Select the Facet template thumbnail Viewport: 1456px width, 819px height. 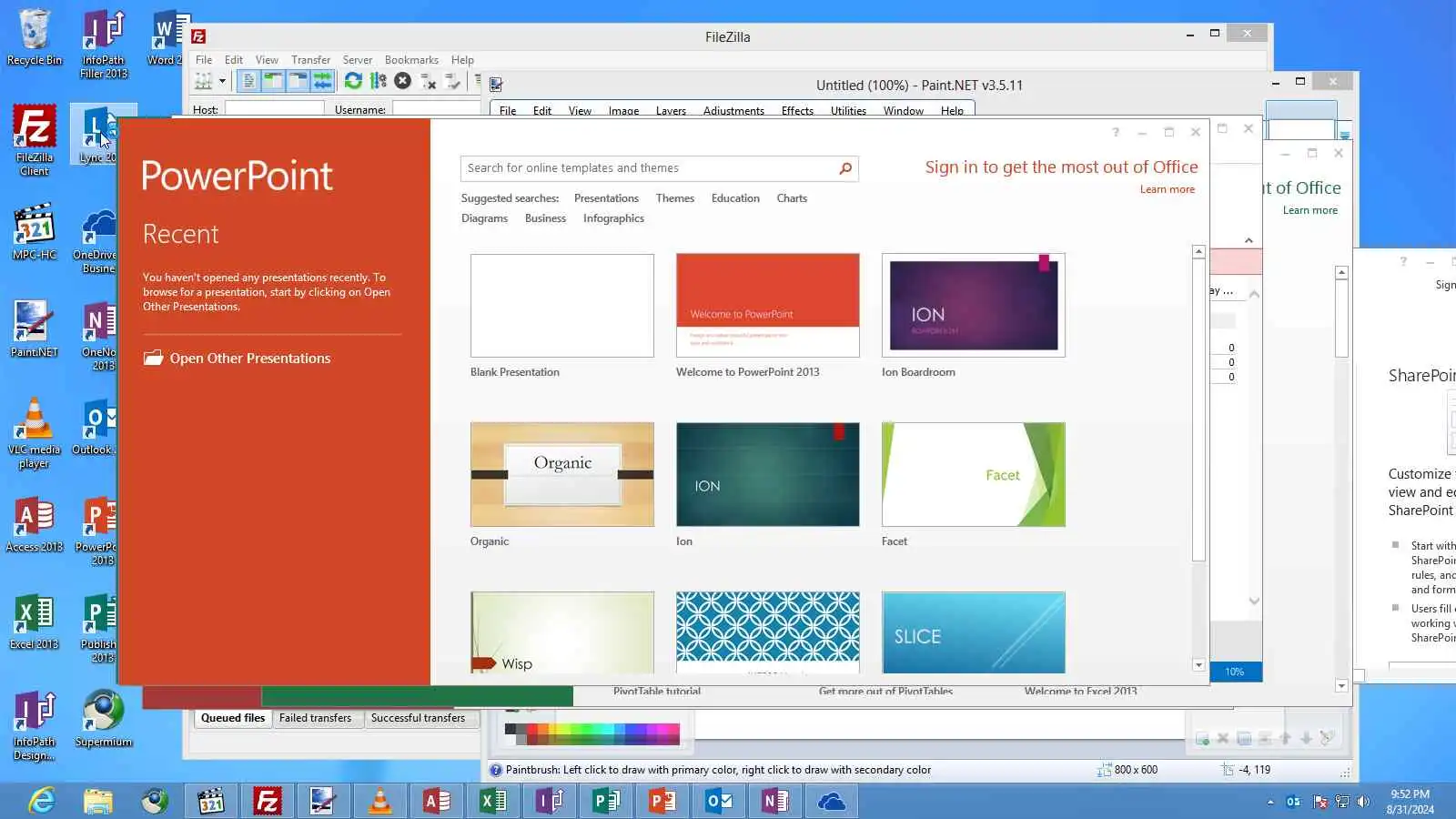pos(974,474)
